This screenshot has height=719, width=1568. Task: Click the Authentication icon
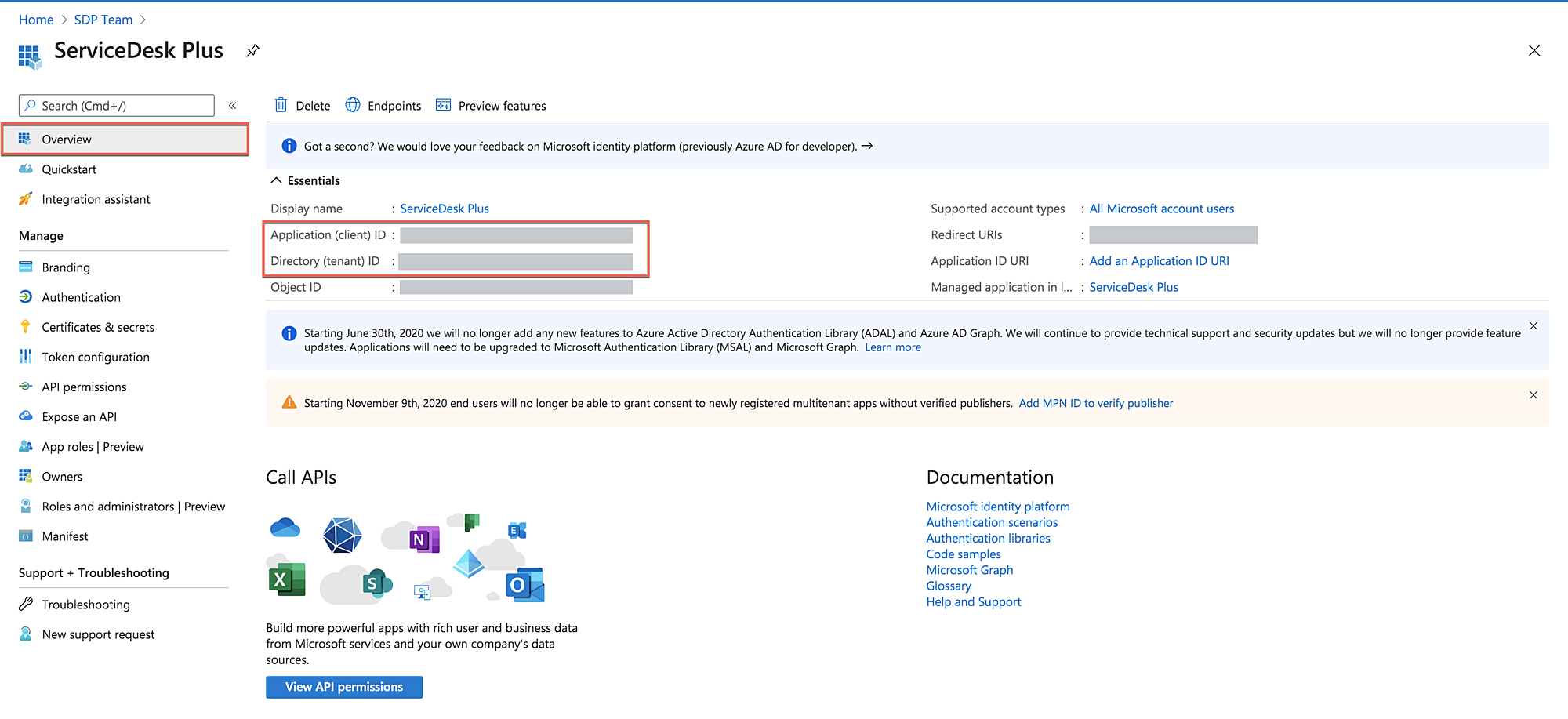coord(26,296)
